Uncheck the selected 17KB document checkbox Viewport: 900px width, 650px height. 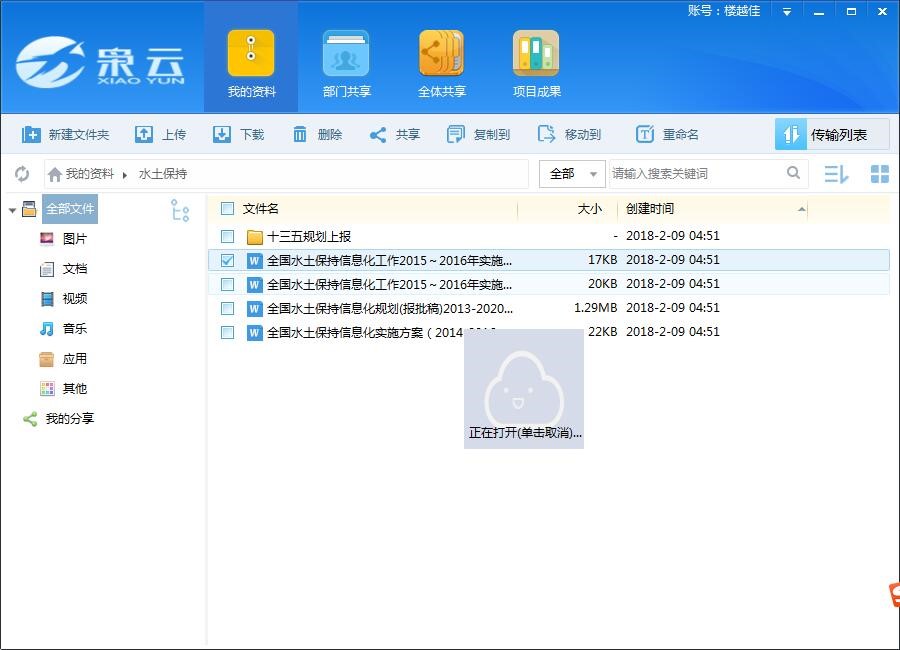point(227,260)
